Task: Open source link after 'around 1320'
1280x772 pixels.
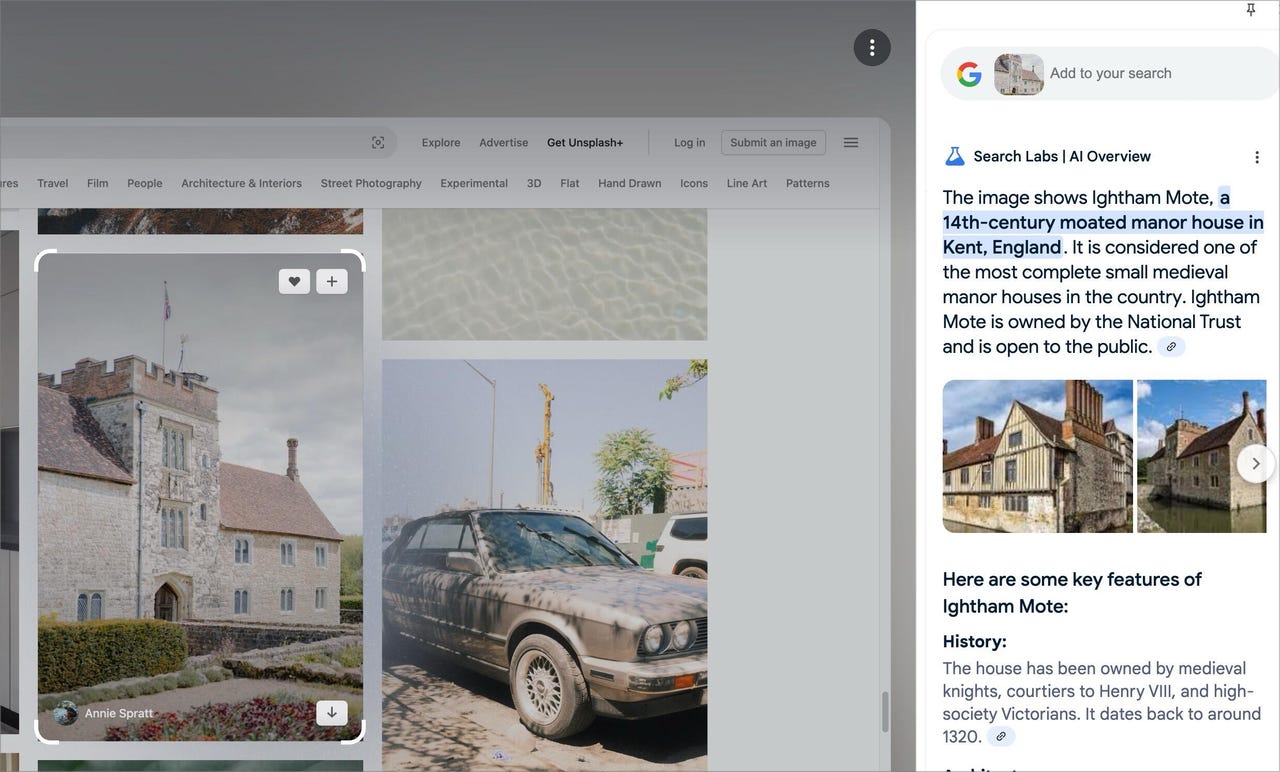Action: pos(1001,737)
